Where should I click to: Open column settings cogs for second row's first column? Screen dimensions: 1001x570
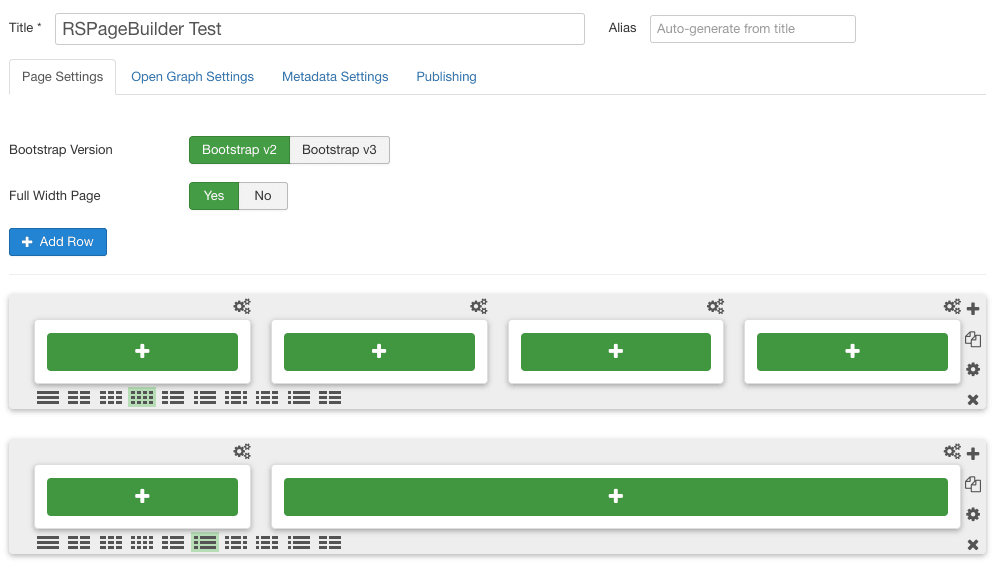pyautogui.click(x=242, y=452)
